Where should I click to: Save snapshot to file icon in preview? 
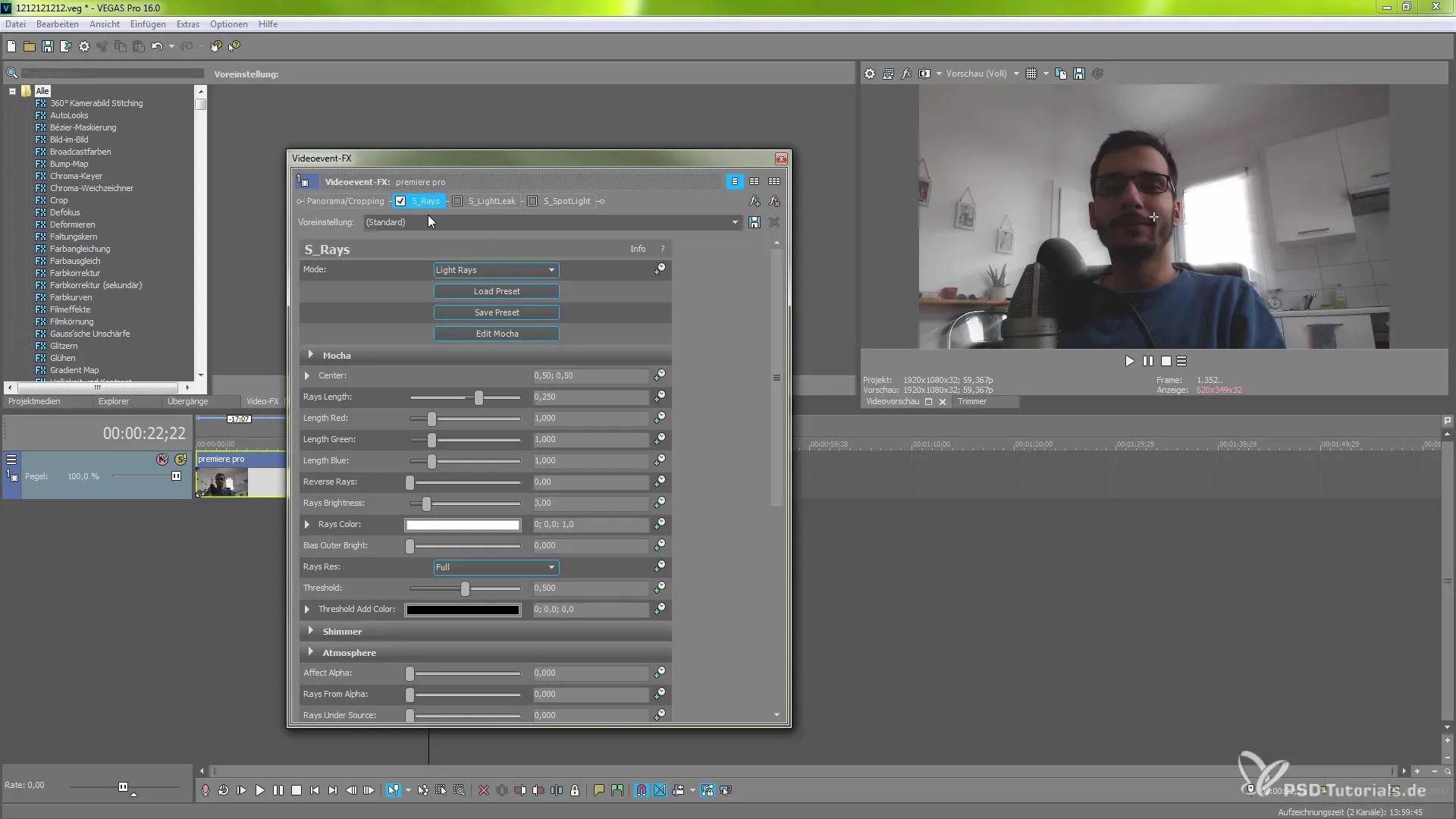coord(1079,74)
